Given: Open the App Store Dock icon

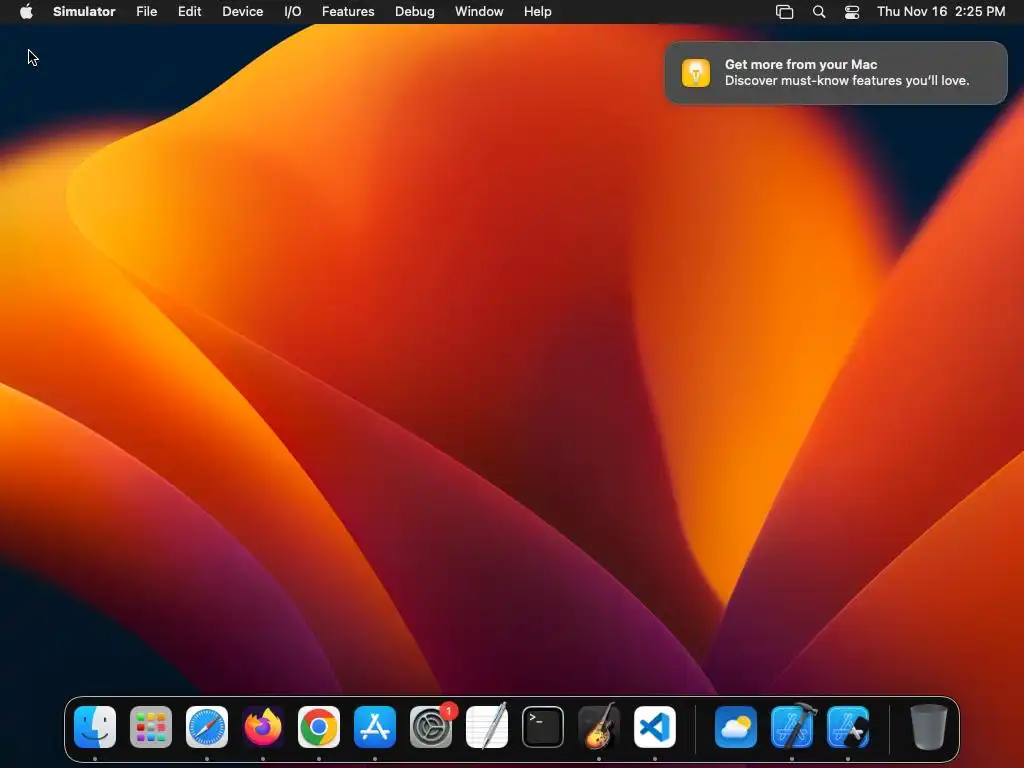Looking at the screenshot, I should [x=375, y=727].
